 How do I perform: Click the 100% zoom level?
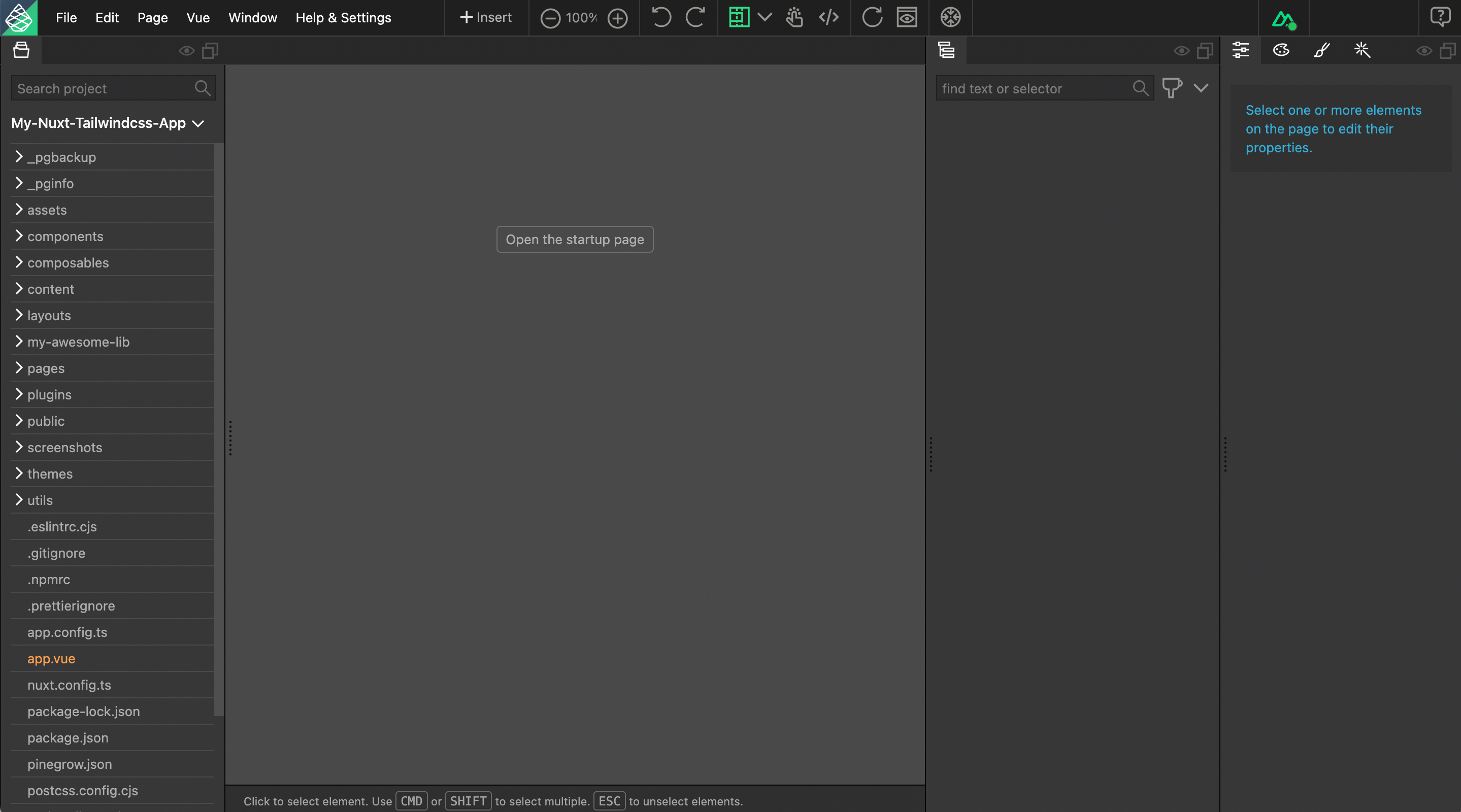click(x=581, y=18)
